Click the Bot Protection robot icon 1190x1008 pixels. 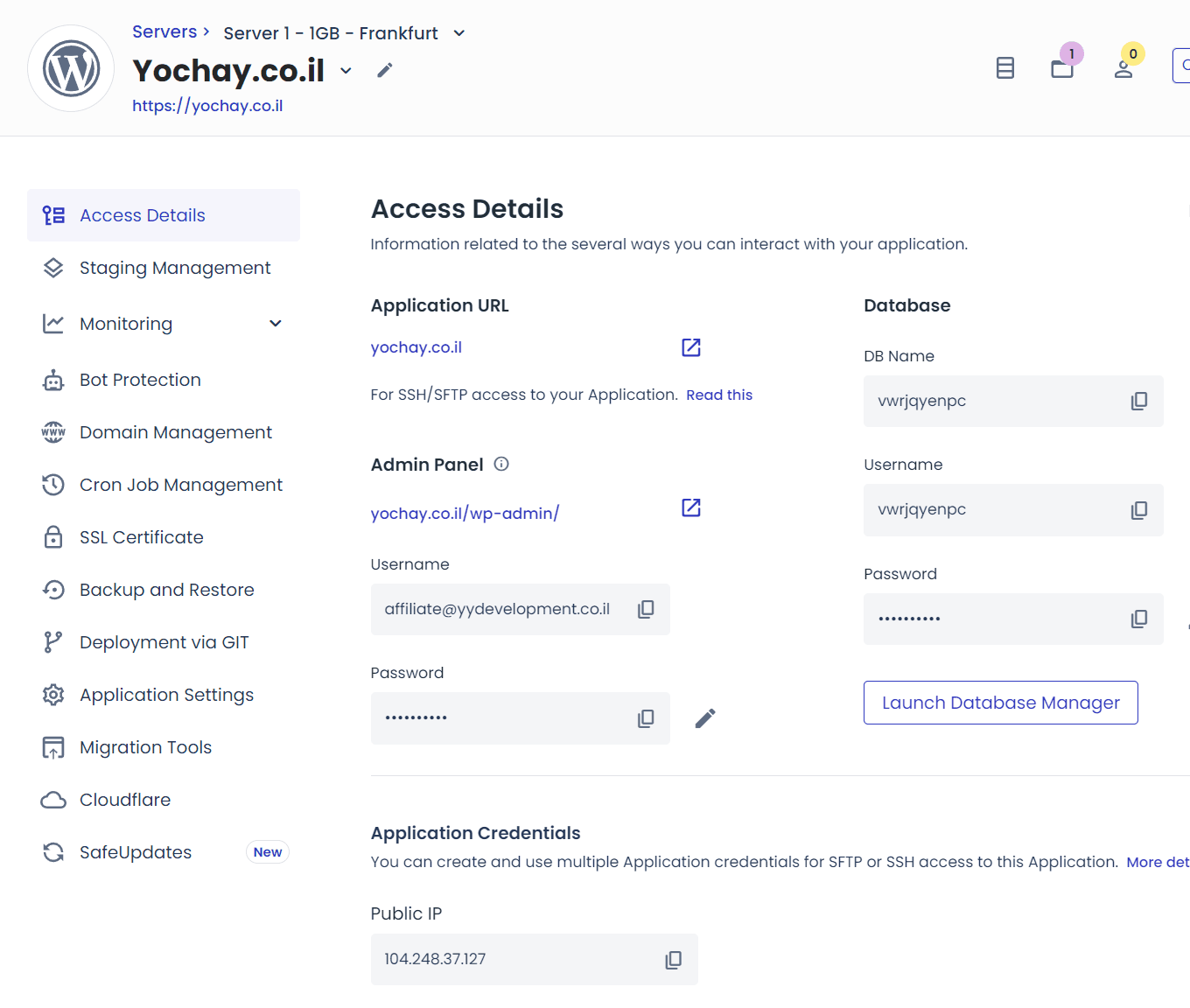[53, 380]
